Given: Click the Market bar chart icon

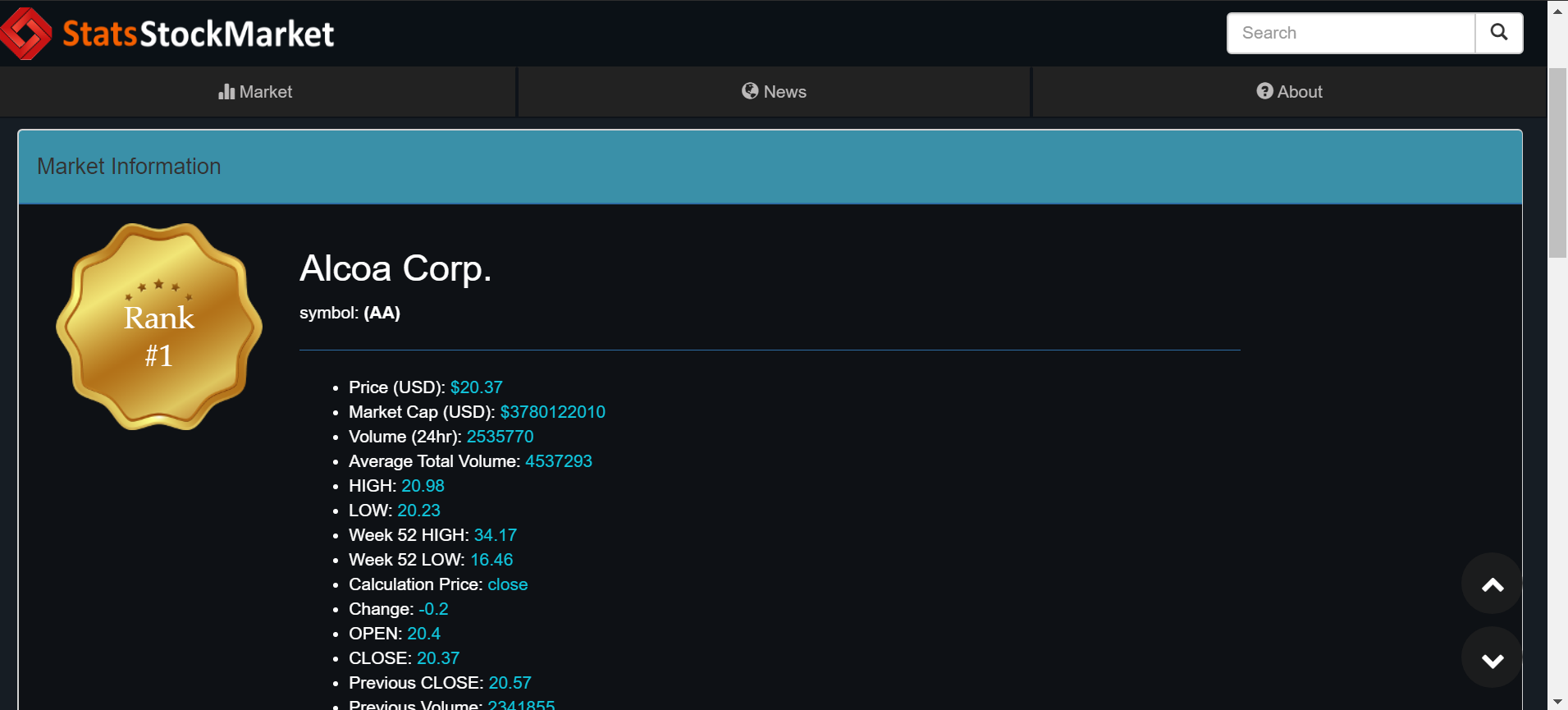Looking at the screenshot, I should click(x=226, y=92).
